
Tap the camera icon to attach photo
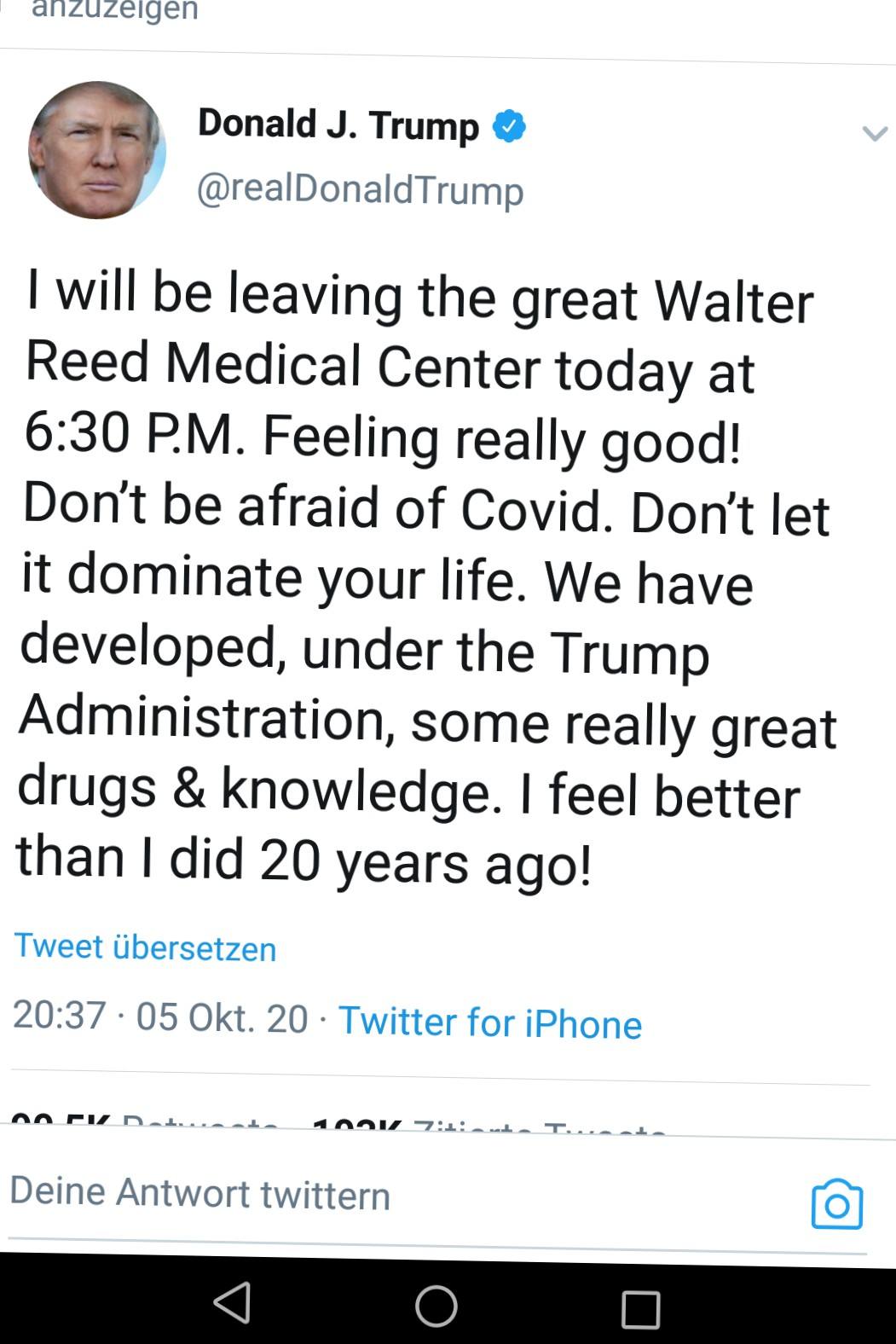836,1204
